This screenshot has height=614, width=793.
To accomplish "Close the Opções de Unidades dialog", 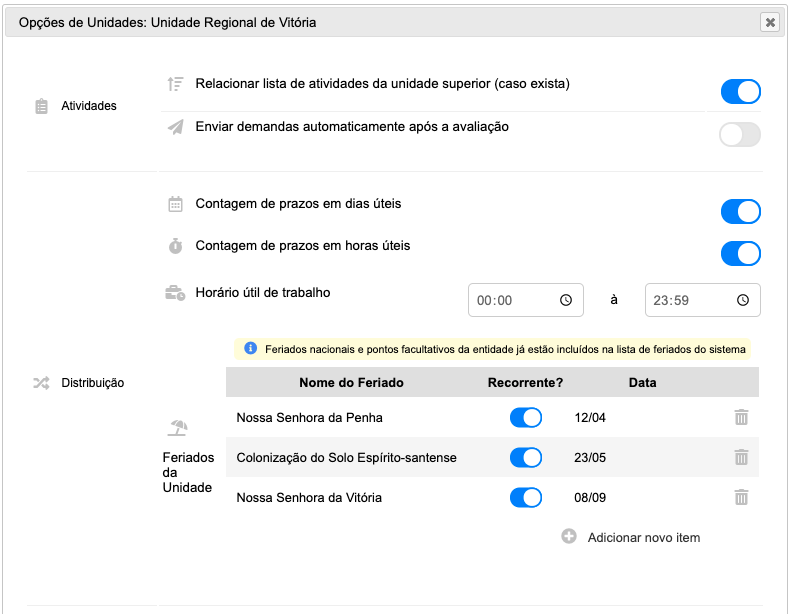I will pos(770,22).
